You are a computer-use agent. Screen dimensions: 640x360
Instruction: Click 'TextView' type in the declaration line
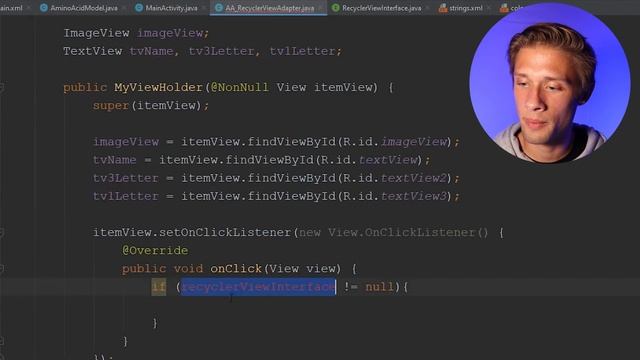(93, 51)
